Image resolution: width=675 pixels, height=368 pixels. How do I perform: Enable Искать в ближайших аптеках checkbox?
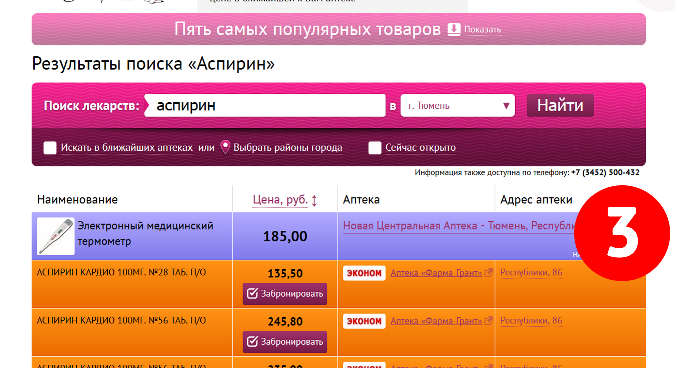tap(50, 148)
